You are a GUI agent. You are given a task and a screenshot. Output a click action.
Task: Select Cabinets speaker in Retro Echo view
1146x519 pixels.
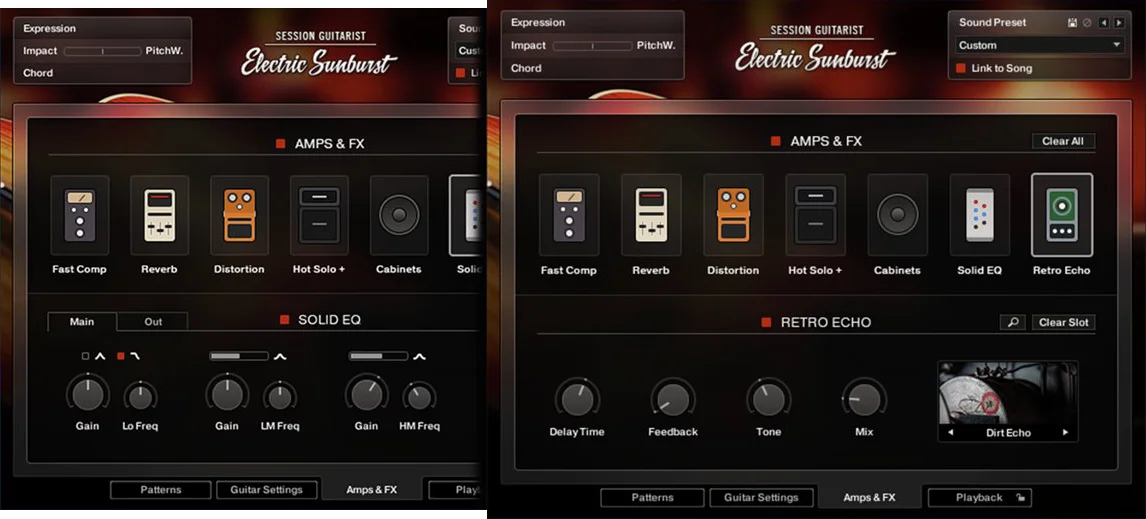(x=898, y=215)
